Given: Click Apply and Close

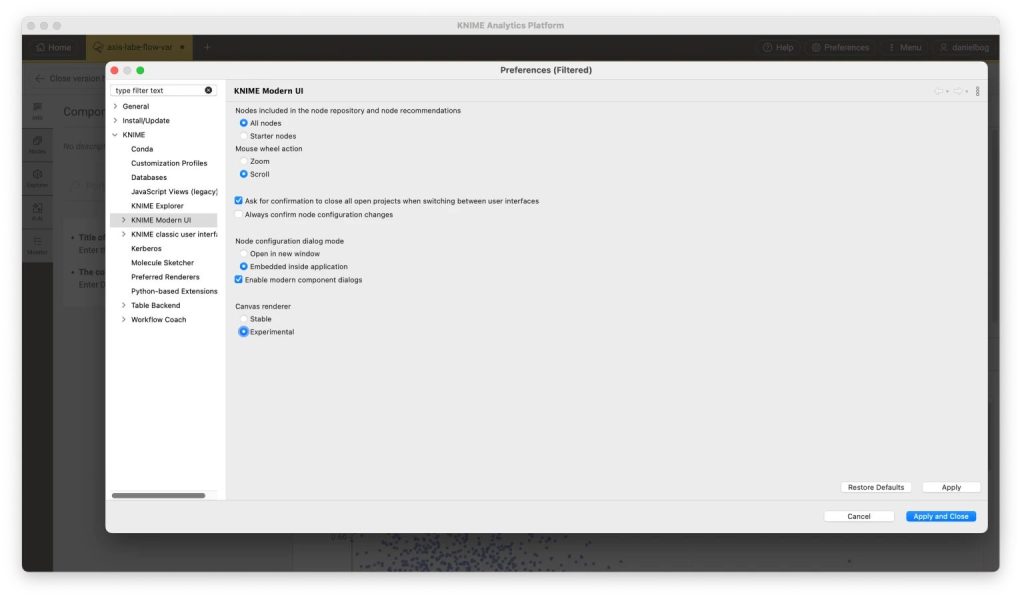Looking at the screenshot, I should 940,517.
